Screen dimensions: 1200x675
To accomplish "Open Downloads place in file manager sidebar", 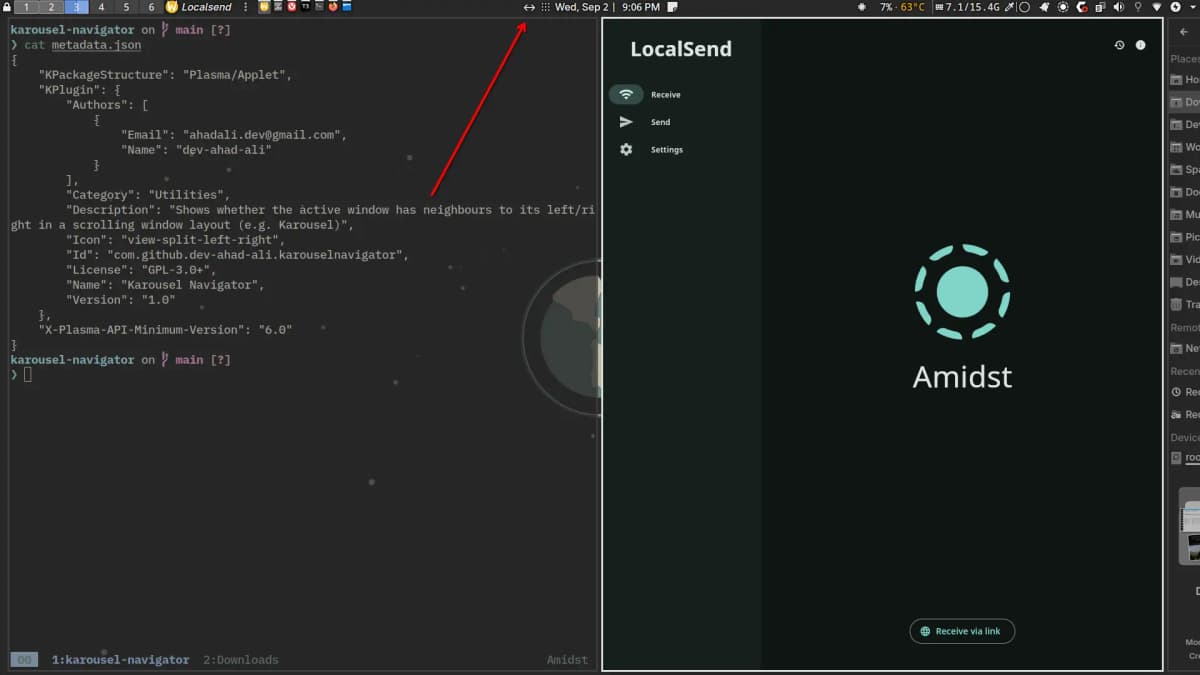I will click(1185, 102).
